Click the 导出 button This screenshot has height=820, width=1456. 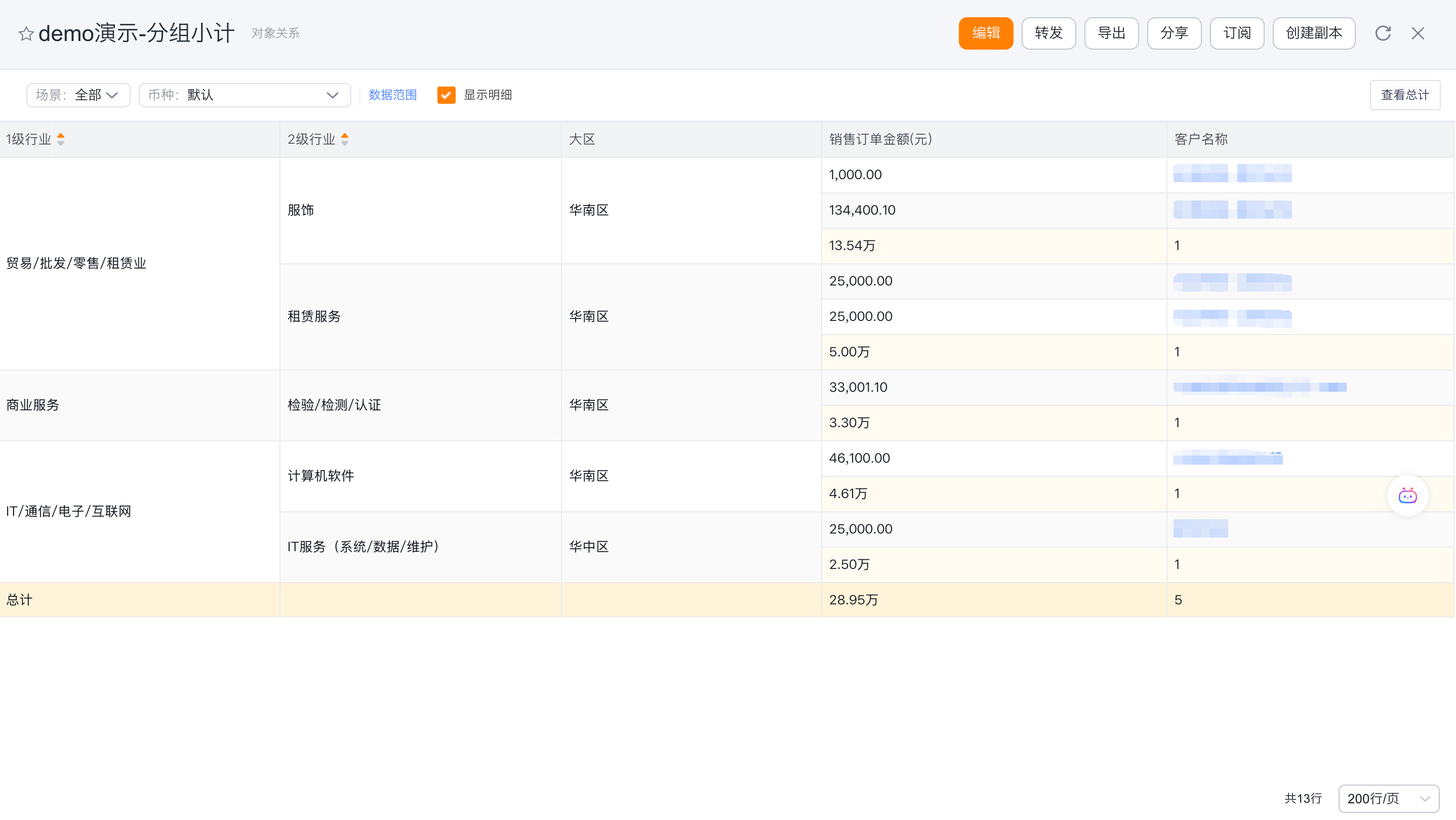[x=1111, y=33]
